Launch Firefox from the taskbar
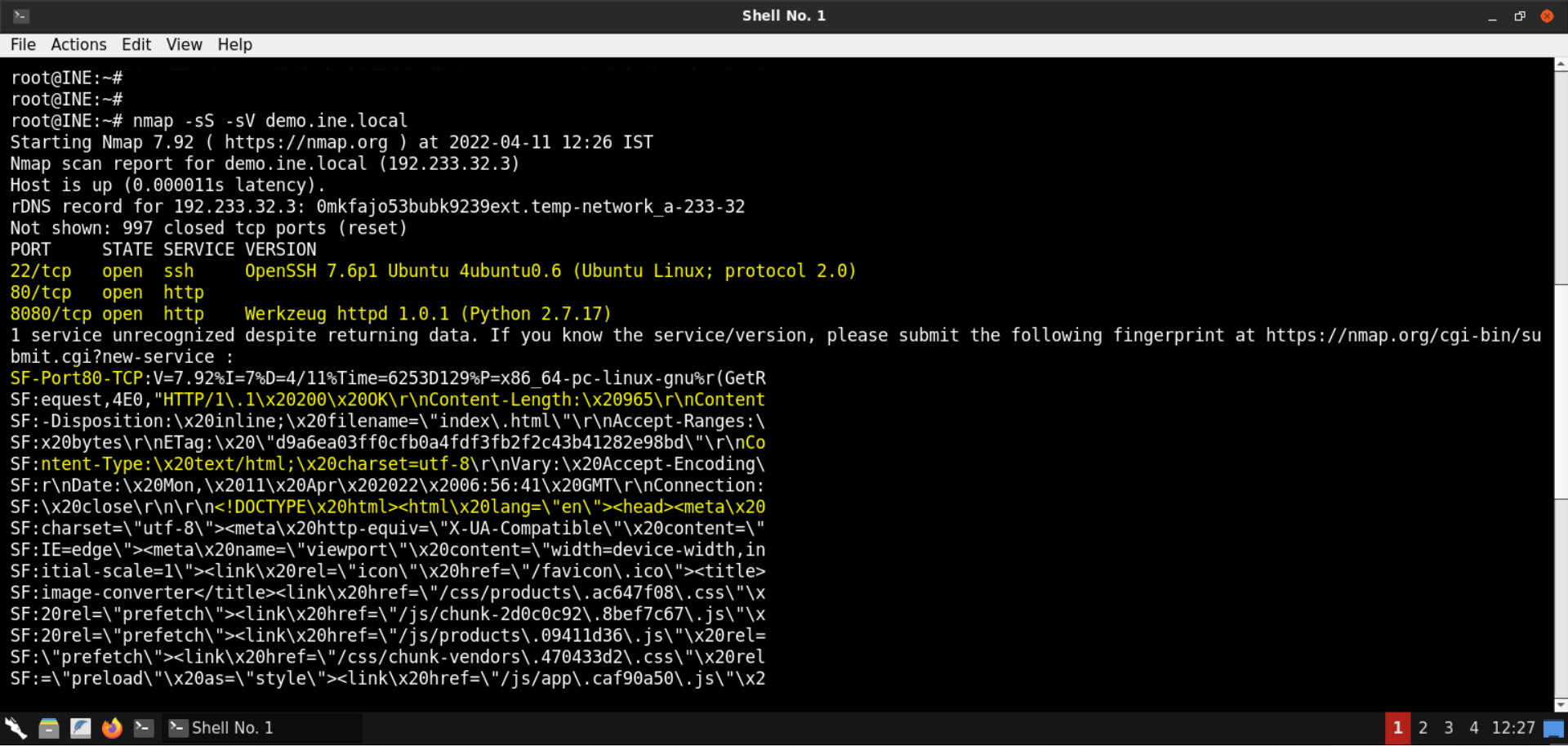This screenshot has width=1568, height=746. (x=112, y=727)
